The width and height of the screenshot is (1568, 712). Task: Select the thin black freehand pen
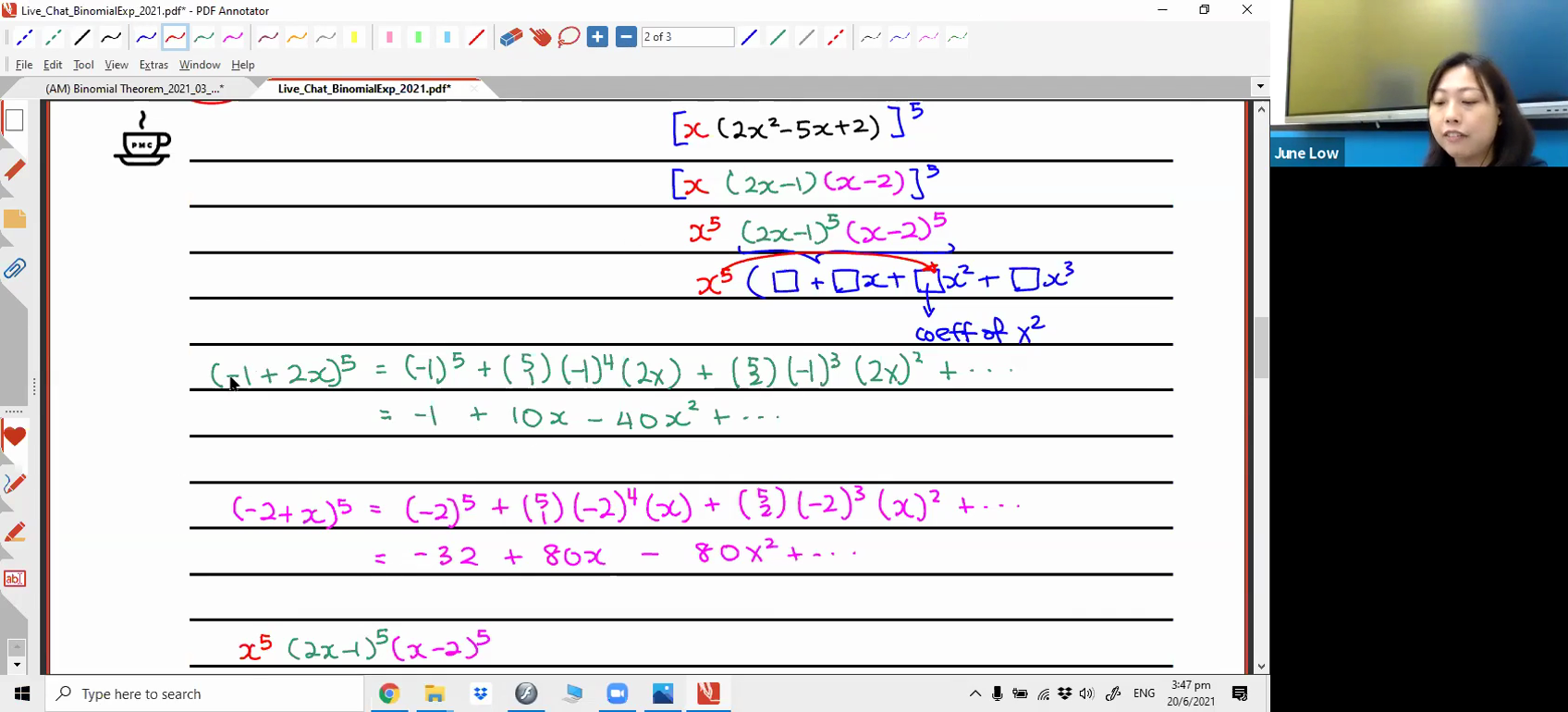pyautogui.click(x=871, y=38)
